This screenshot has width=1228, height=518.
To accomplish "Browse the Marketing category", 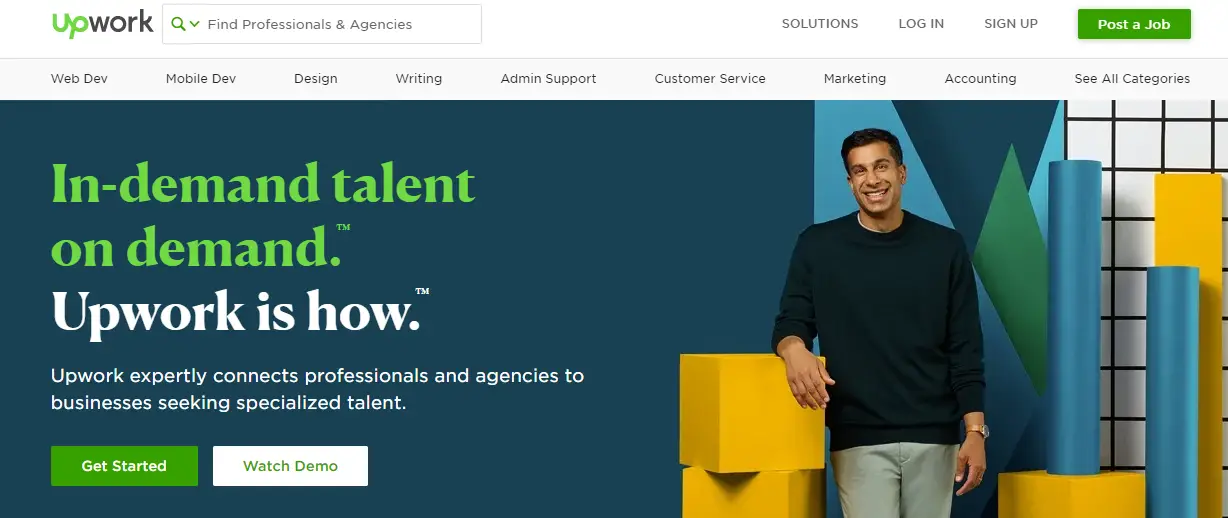I will 855,79.
